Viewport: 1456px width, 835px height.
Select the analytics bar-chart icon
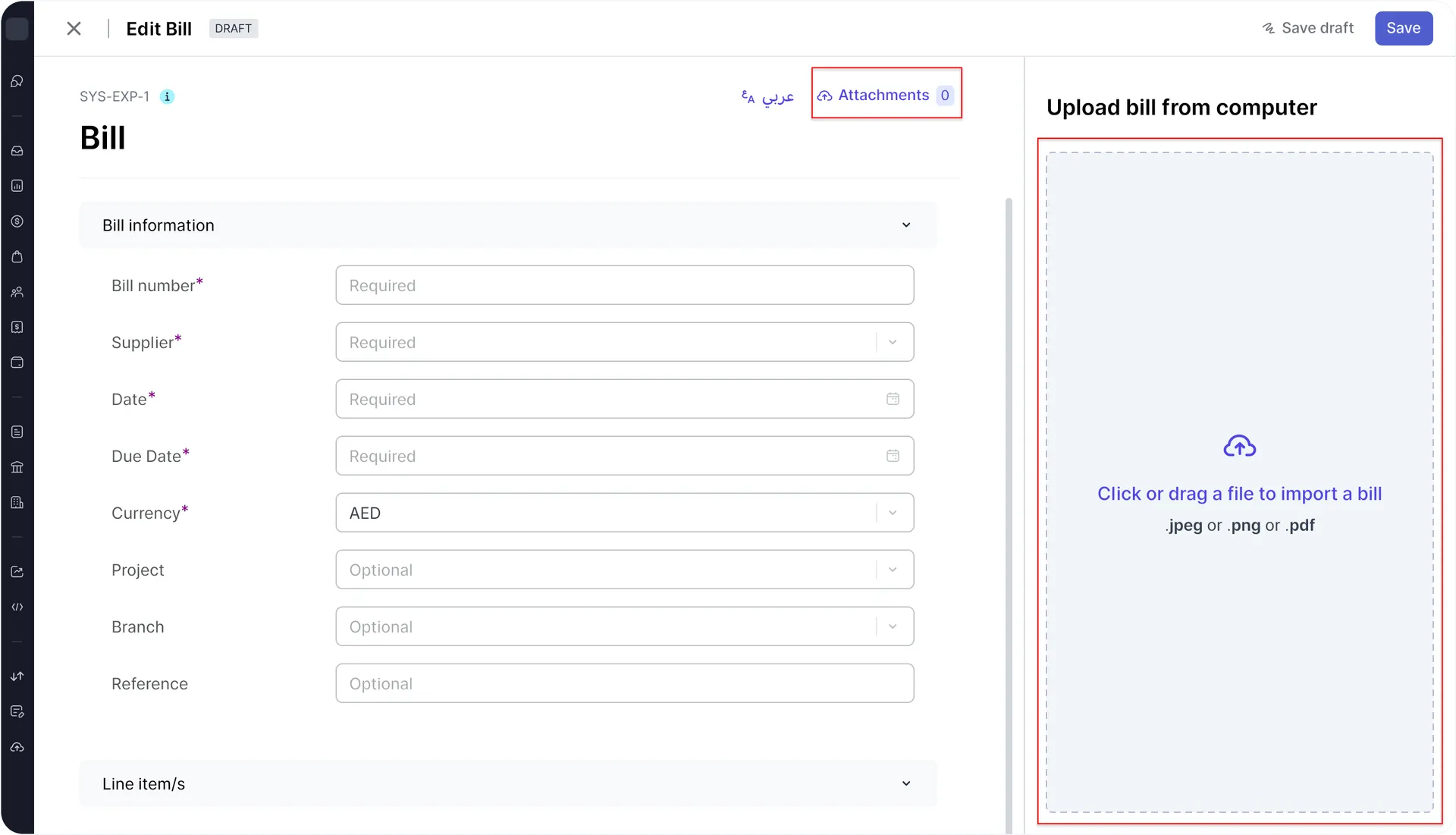(x=17, y=186)
